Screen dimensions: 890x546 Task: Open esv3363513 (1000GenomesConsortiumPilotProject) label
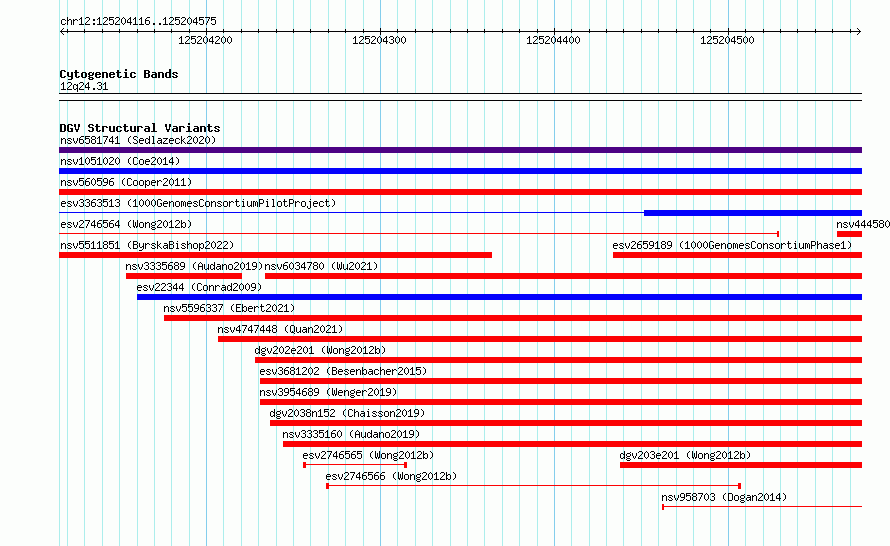click(198, 203)
